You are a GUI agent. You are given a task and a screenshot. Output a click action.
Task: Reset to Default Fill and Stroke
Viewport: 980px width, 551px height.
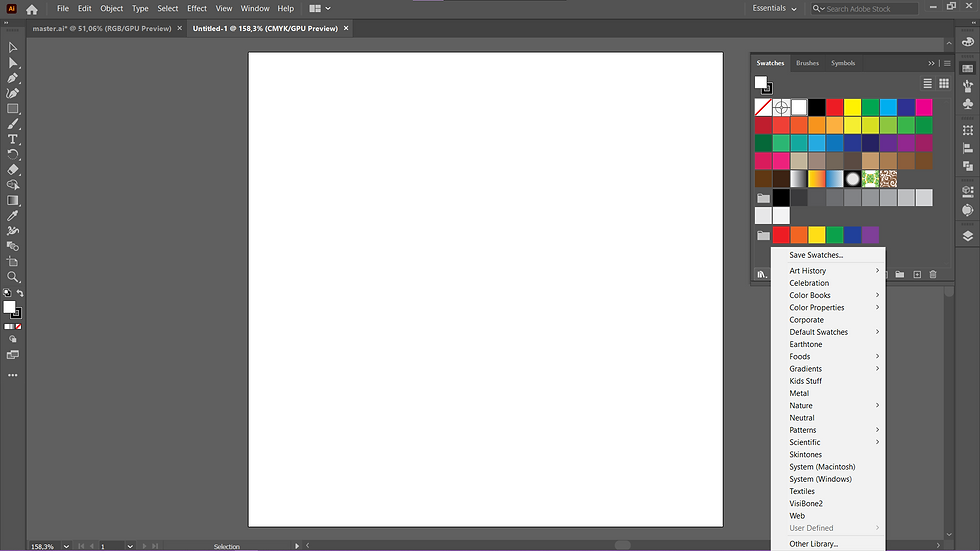click(7, 293)
